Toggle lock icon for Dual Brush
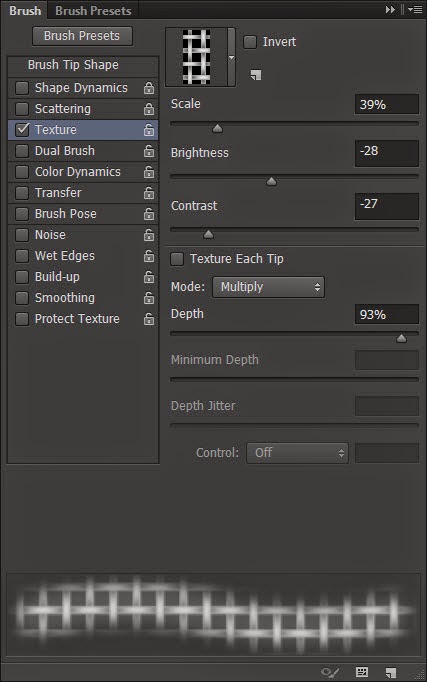The image size is (427, 682). pyautogui.click(x=149, y=151)
